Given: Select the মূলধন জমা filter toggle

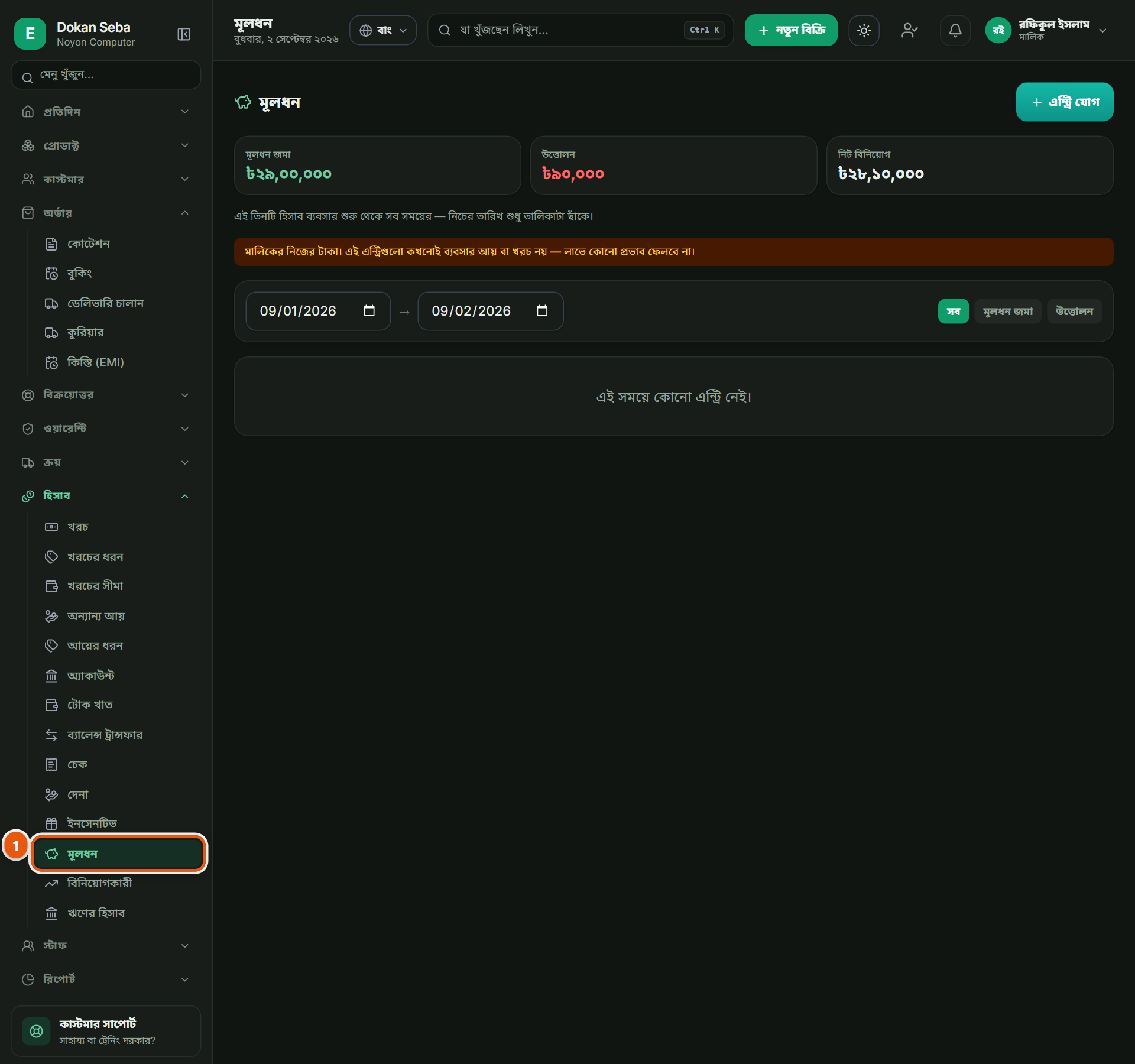Looking at the screenshot, I should click(x=1008, y=311).
